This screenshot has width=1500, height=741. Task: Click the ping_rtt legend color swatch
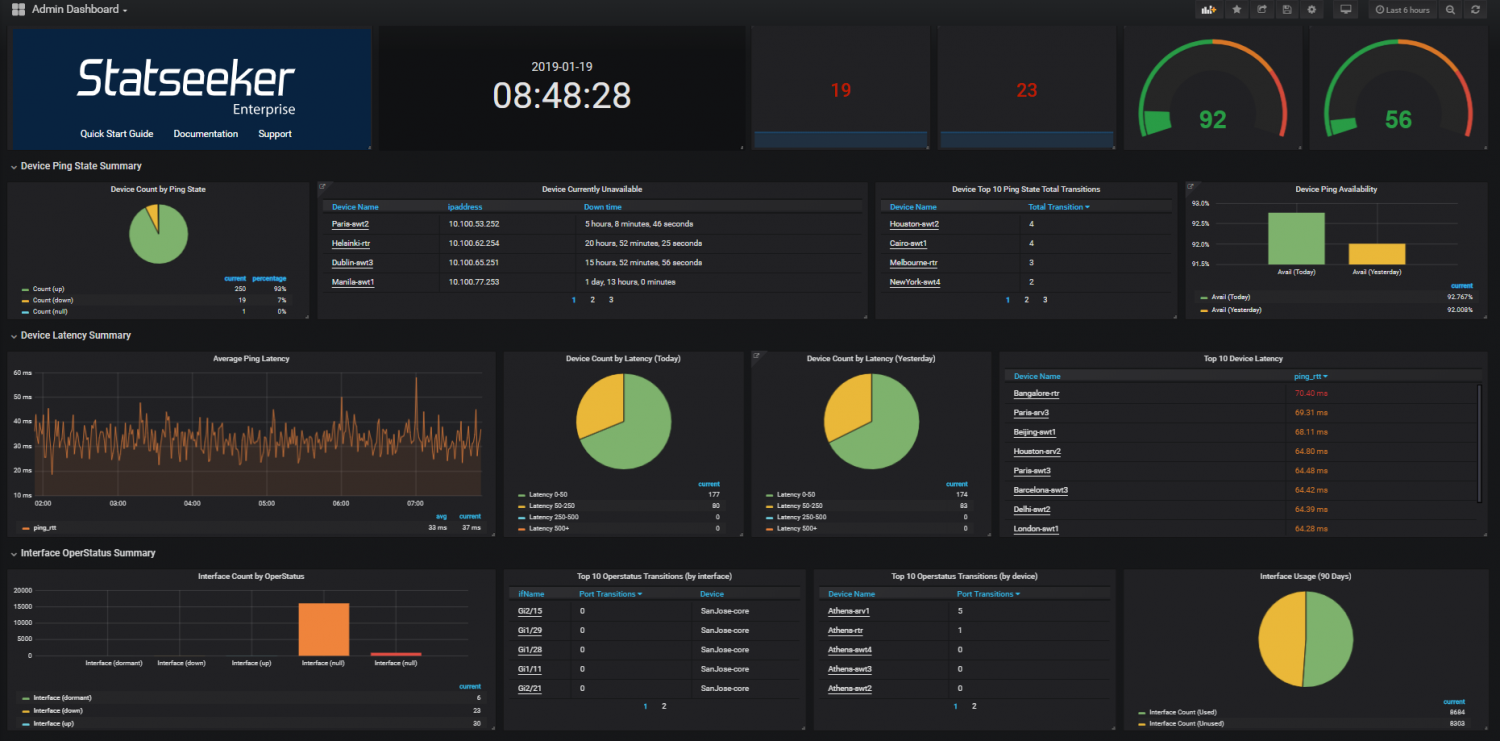tap(25, 527)
